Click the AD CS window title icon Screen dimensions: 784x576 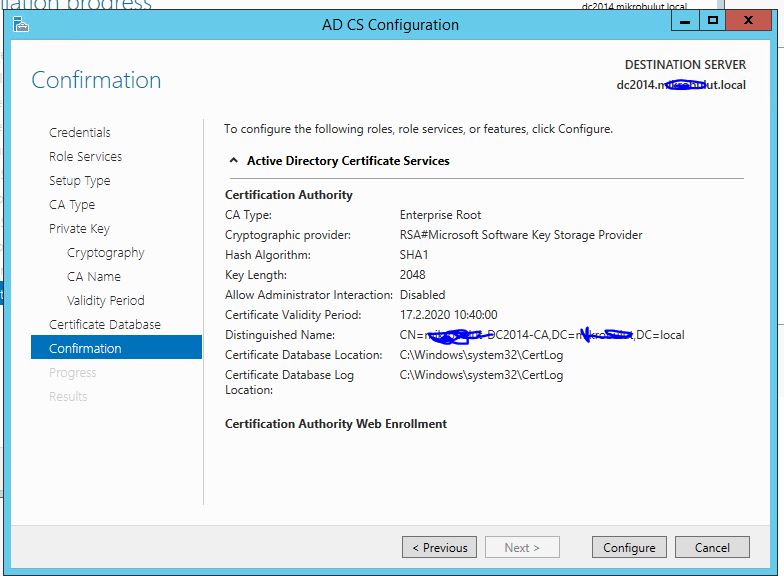click(x=21, y=24)
